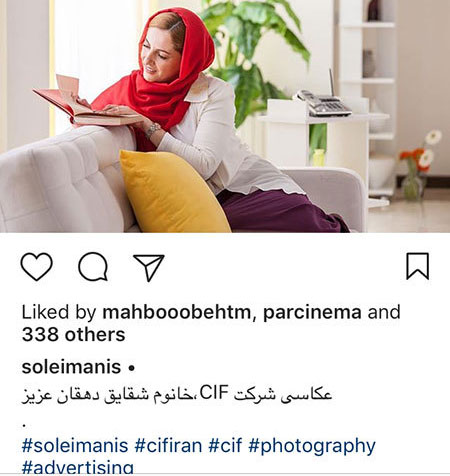Save the post with the bookmark icon
450x476 pixels.
click(x=417, y=266)
